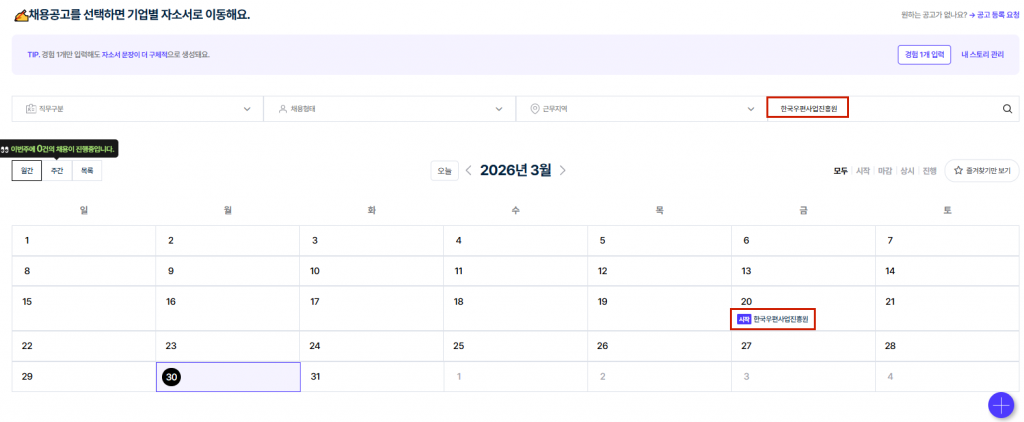
Task: Go to previous month with left chevron
Action: click(468, 171)
